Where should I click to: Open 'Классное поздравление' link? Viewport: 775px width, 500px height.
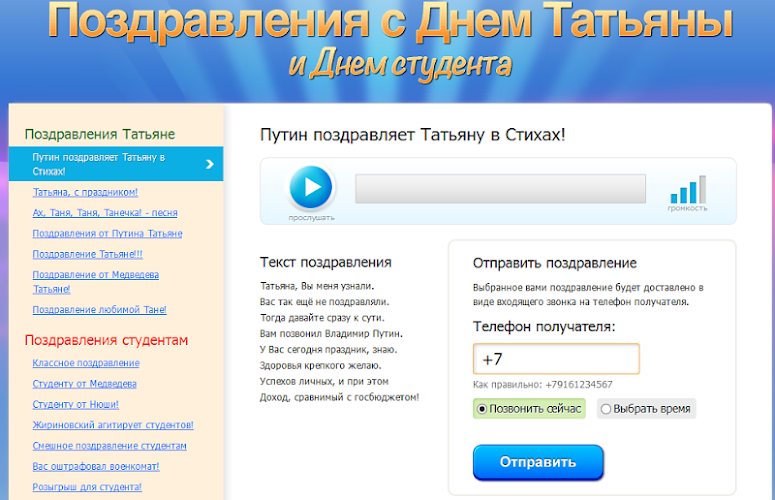coord(86,363)
